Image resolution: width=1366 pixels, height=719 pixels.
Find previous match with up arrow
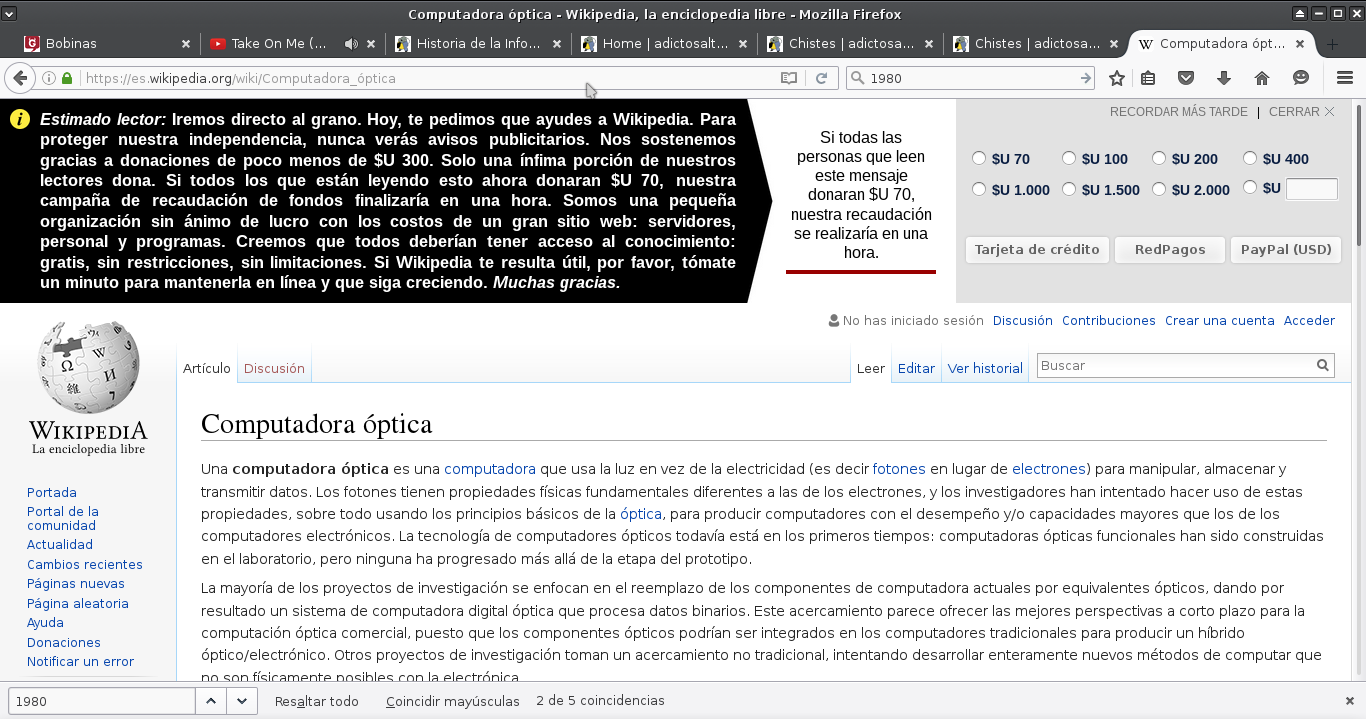tap(210, 701)
